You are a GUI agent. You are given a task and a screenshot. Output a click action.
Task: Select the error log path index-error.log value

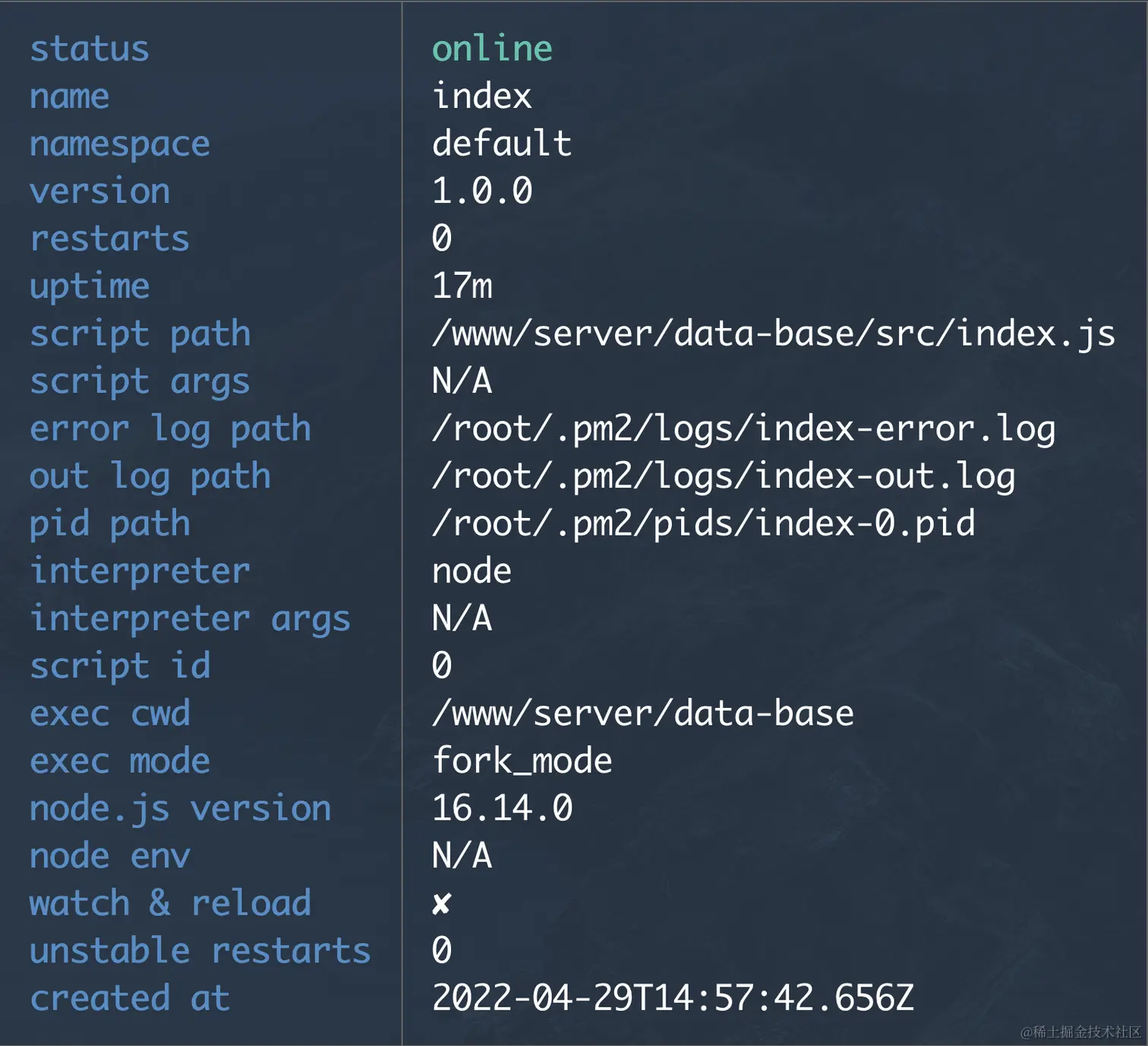click(x=743, y=429)
